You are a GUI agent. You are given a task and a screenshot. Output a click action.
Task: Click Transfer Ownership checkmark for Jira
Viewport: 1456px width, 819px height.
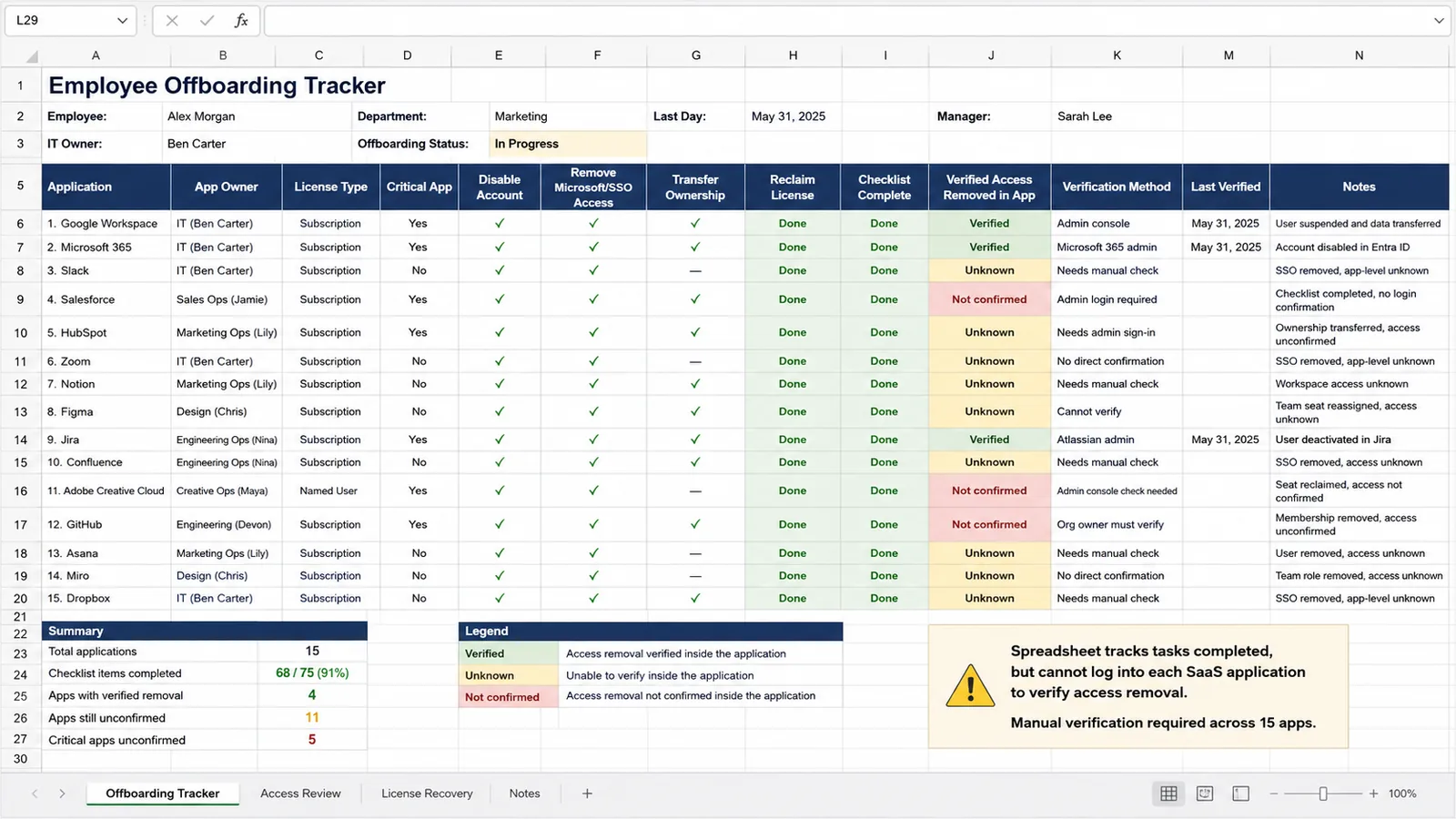(695, 440)
